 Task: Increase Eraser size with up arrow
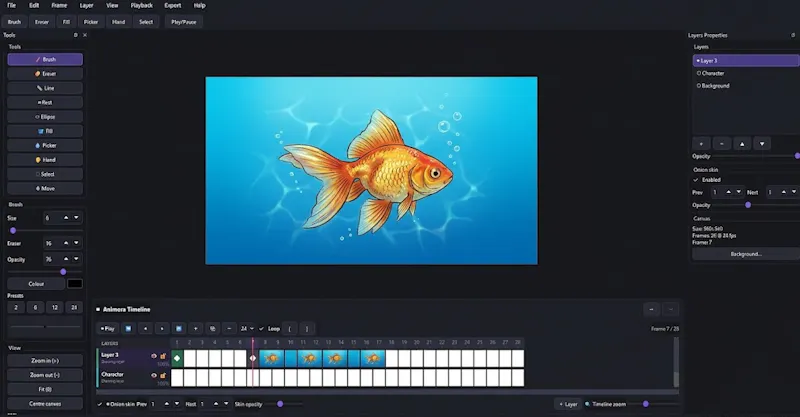tap(66, 243)
